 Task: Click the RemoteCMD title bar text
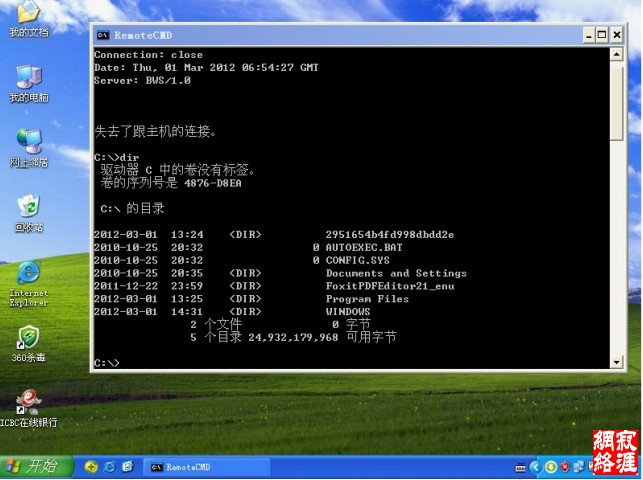pos(143,35)
